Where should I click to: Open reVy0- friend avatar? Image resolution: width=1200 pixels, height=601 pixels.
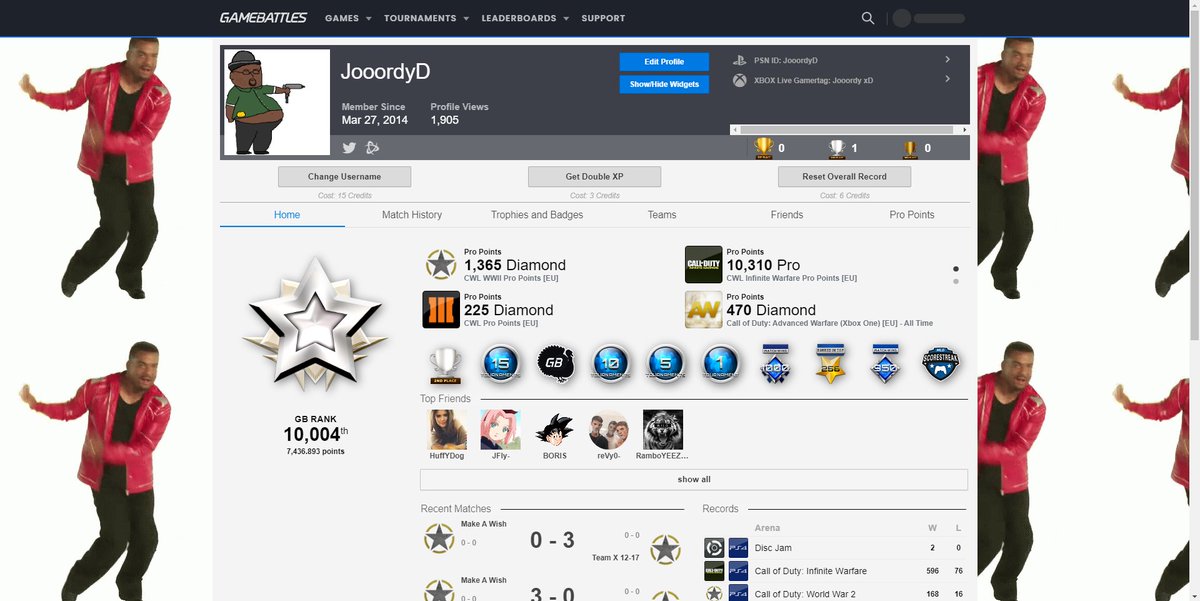pos(609,430)
